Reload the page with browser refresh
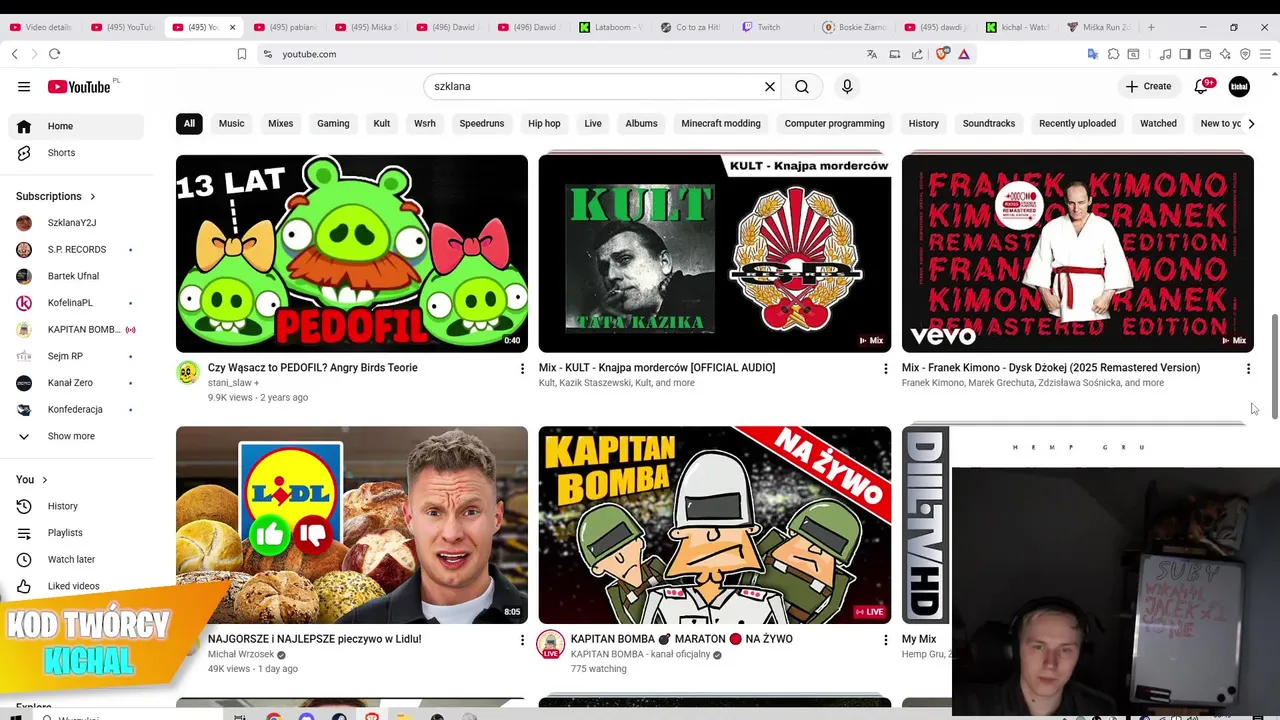1280x720 pixels. click(54, 54)
